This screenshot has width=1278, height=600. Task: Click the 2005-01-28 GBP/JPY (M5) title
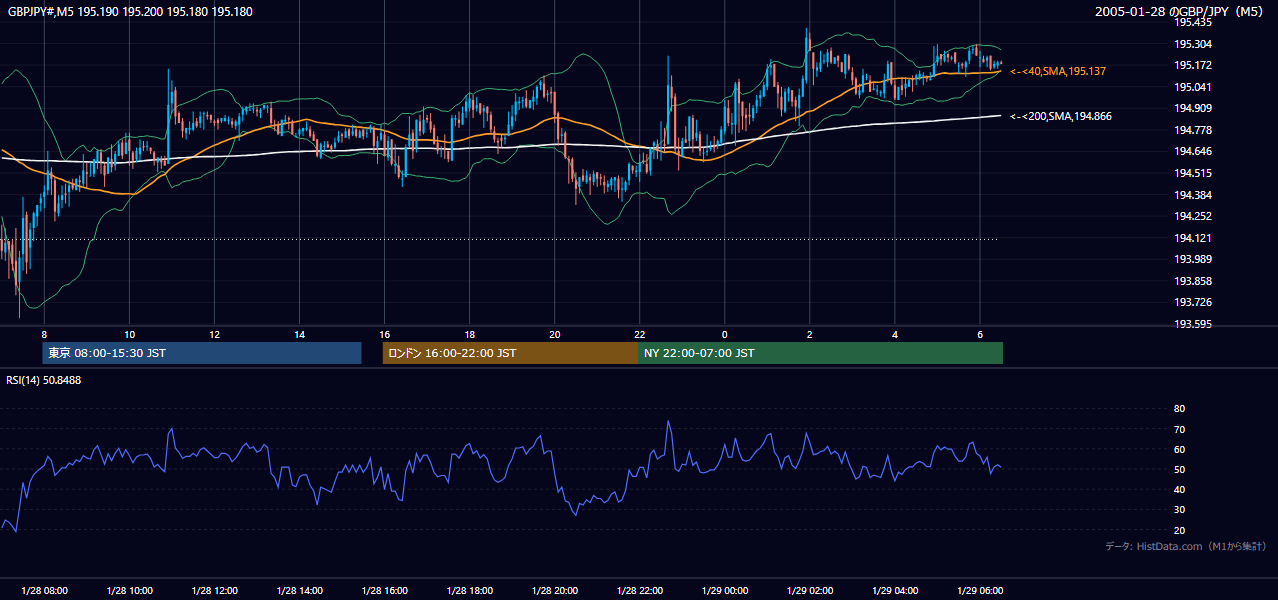(x=1180, y=12)
